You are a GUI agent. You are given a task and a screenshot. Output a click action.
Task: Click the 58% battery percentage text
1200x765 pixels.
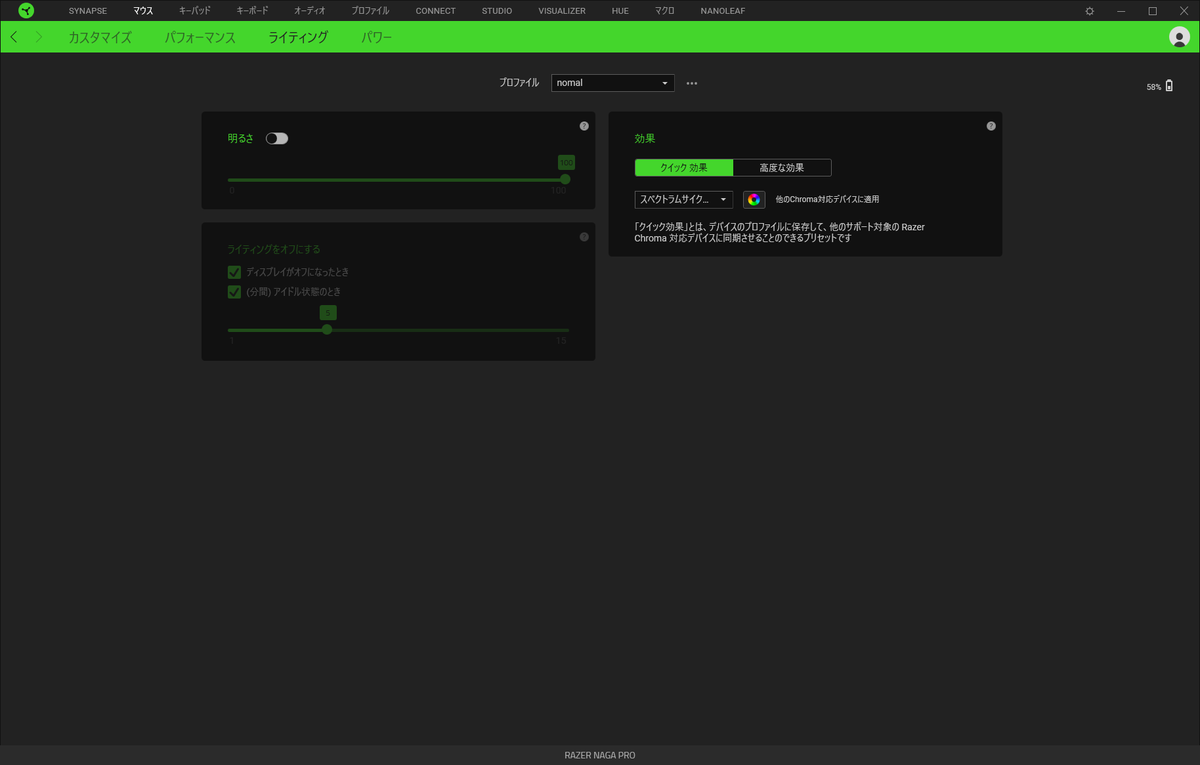pos(1154,87)
